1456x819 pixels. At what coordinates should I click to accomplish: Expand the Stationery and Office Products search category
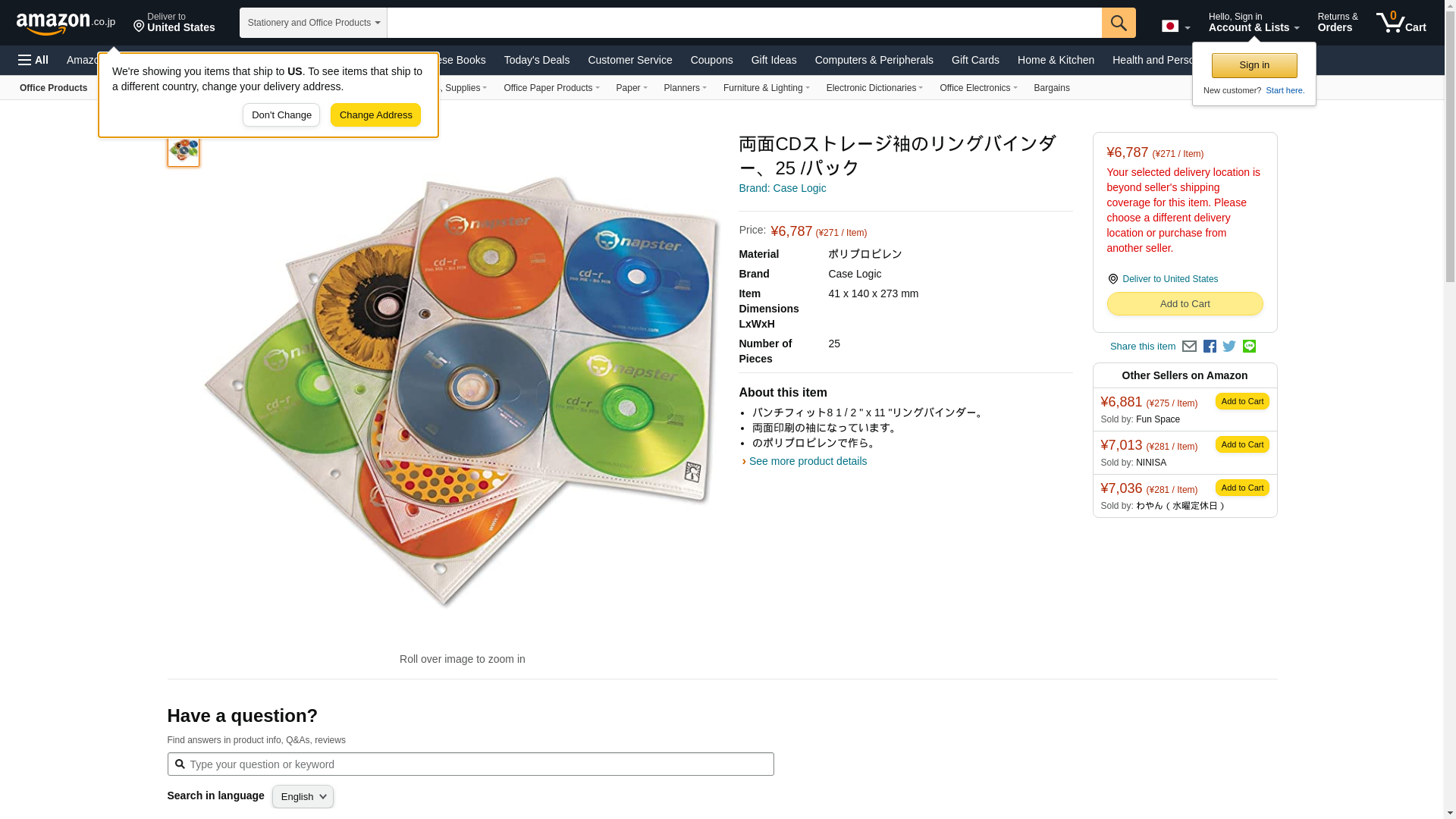tap(313, 23)
